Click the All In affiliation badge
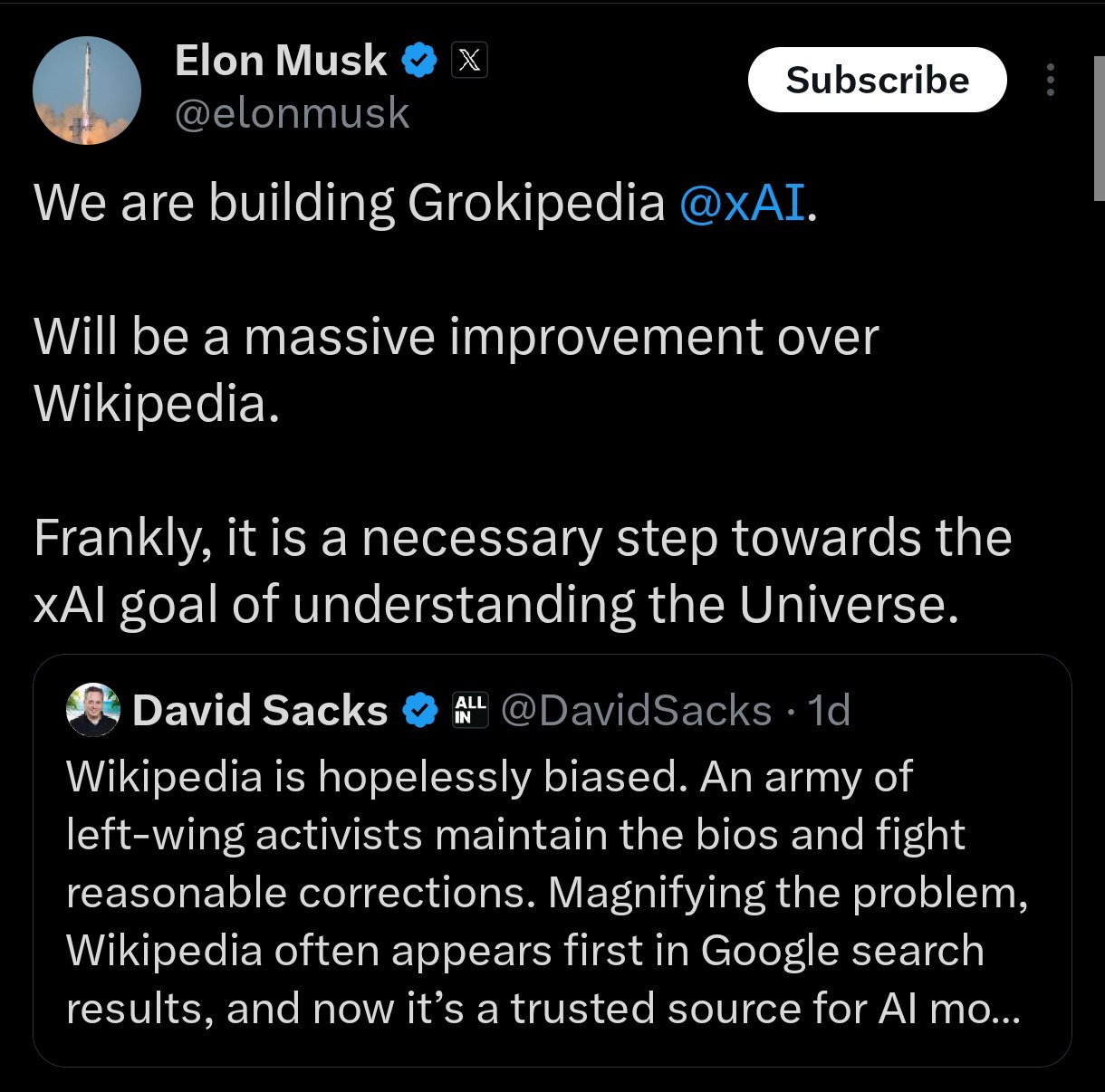 [x=469, y=710]
